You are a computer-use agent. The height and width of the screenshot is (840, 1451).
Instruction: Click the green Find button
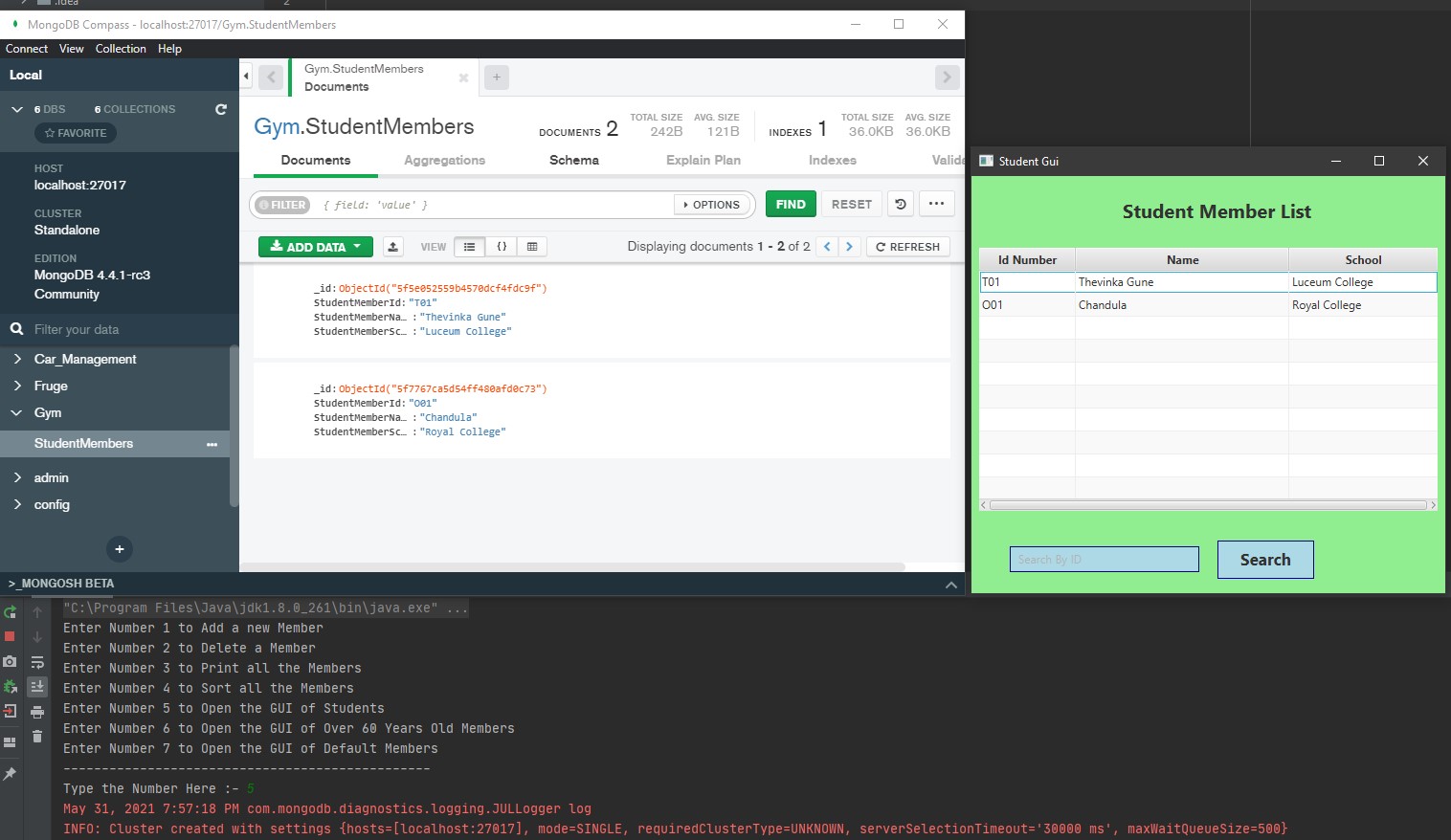click(791, 204)
